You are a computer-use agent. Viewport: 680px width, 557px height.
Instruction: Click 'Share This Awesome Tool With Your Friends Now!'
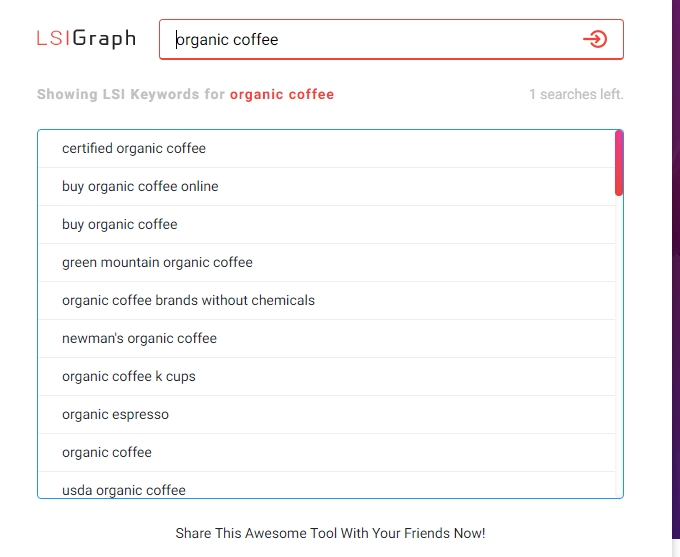pos(330,533)
